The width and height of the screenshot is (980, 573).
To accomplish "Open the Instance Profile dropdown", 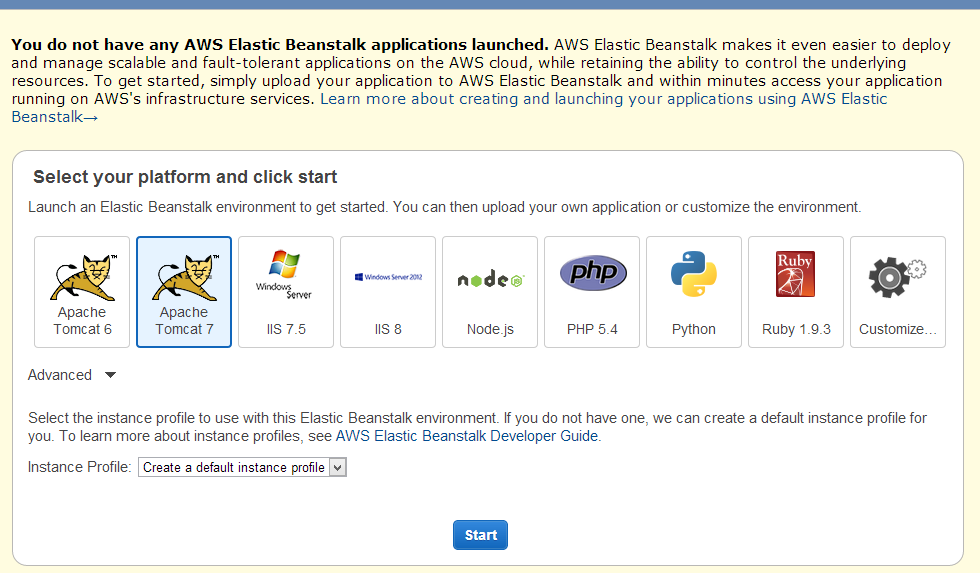I will 242,467.
